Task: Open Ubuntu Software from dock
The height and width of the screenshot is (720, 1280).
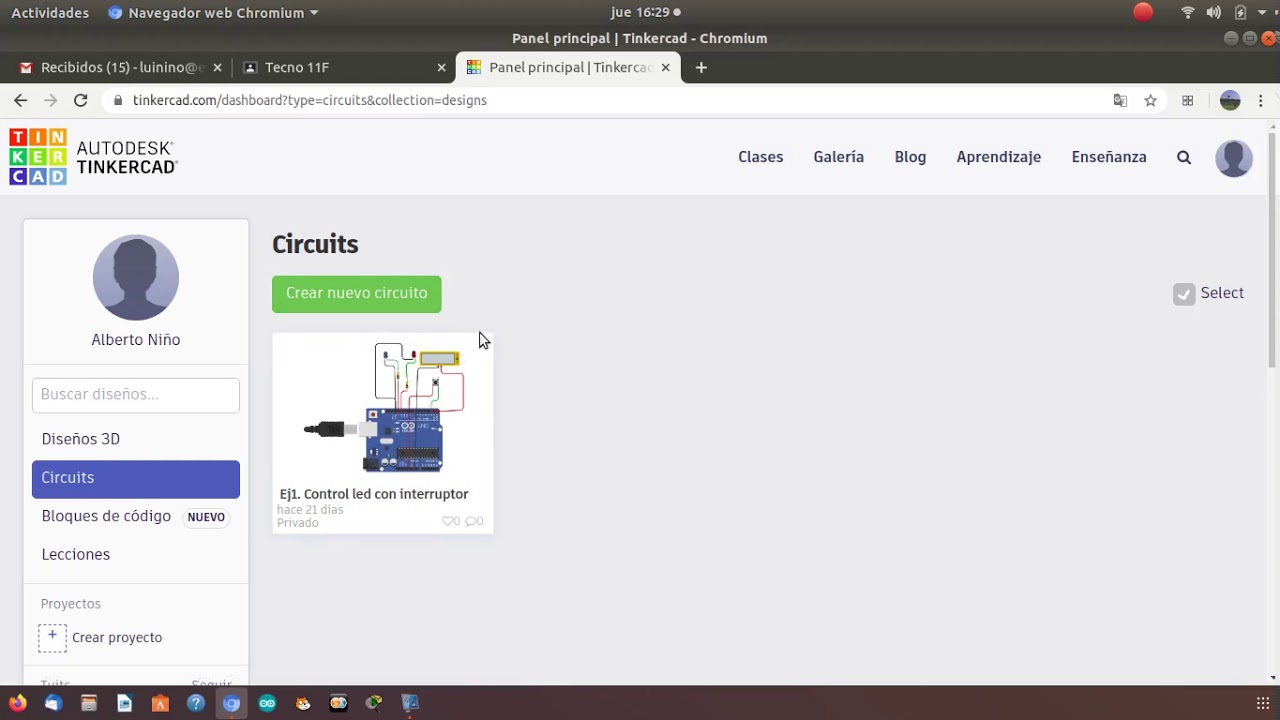Action: point(160,703)
